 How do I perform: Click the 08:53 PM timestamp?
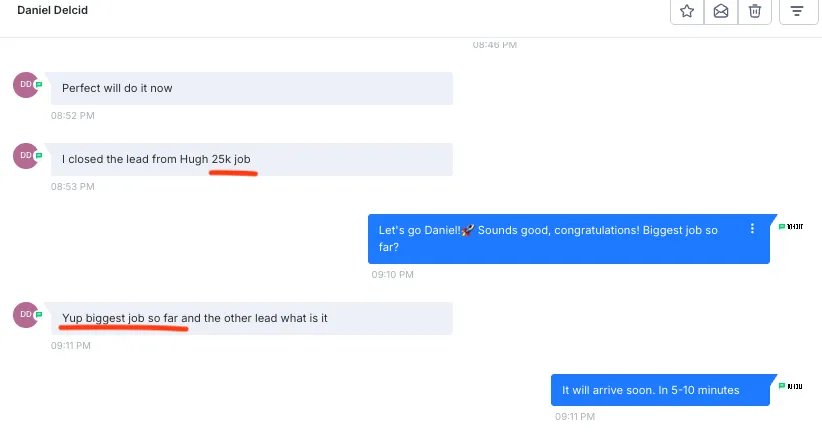click(x=72, y=187)
